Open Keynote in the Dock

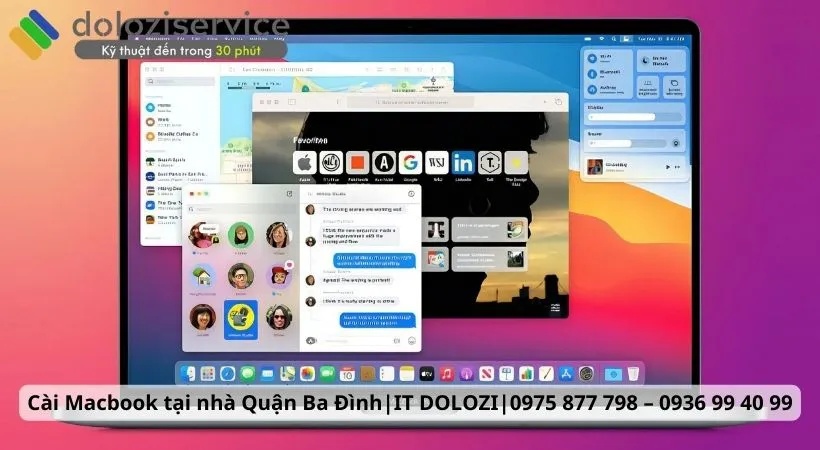[506, 374]
